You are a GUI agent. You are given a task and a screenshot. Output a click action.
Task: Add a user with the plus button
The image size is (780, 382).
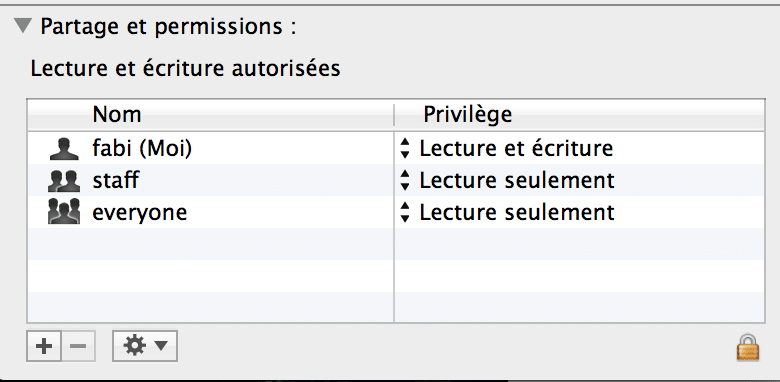click(44, 346)
